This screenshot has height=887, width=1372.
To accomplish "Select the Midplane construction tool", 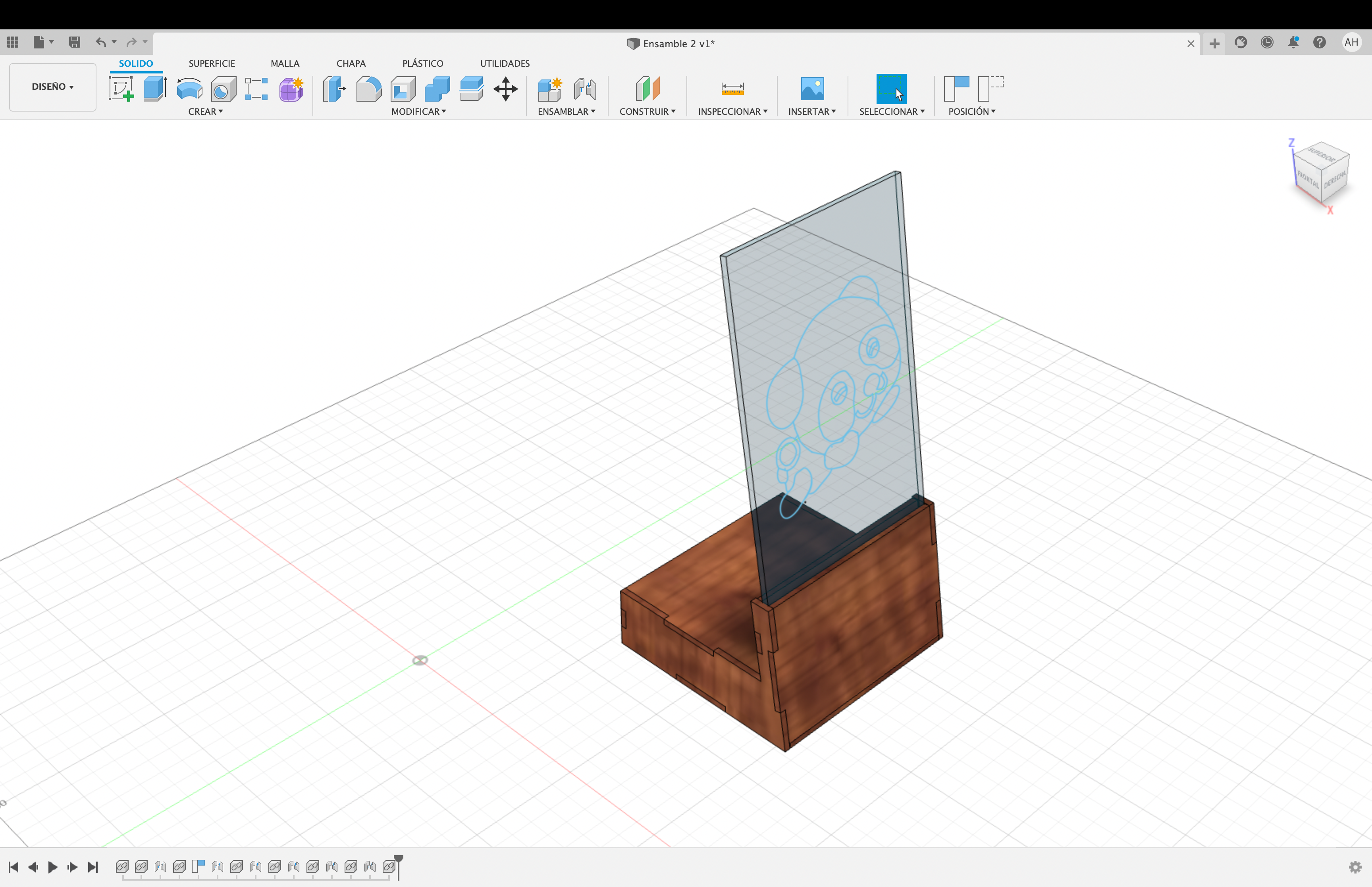I will [x=648, y=89].
